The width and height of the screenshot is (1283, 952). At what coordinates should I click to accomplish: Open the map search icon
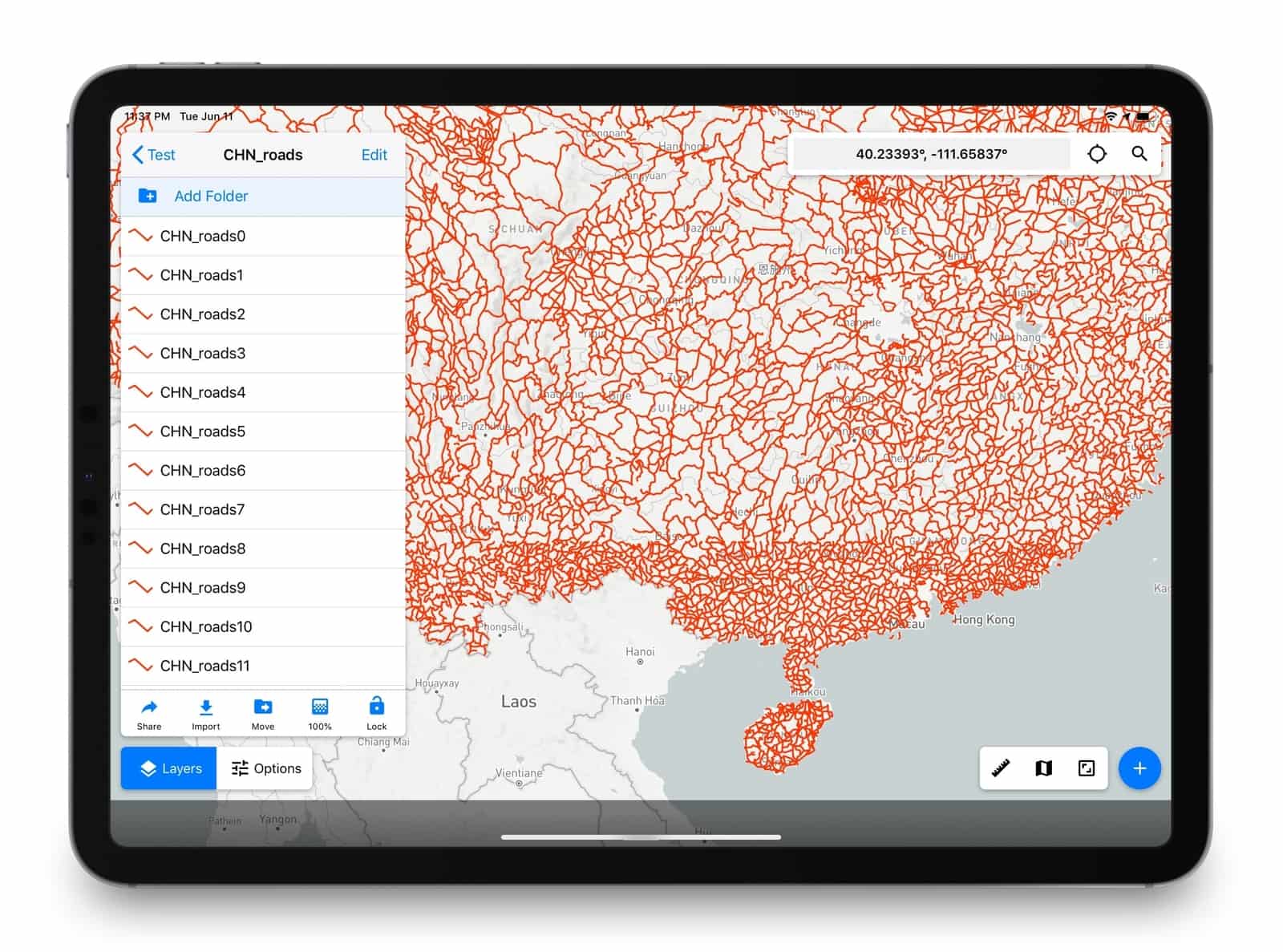1140,154
